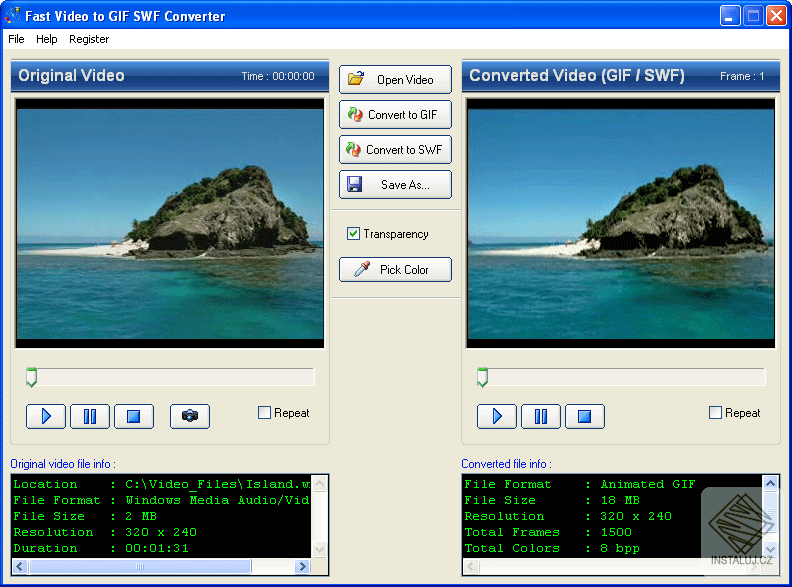Click the Total Colors 8 bpp row
The image size is (792, 587).
click(552, 548)
